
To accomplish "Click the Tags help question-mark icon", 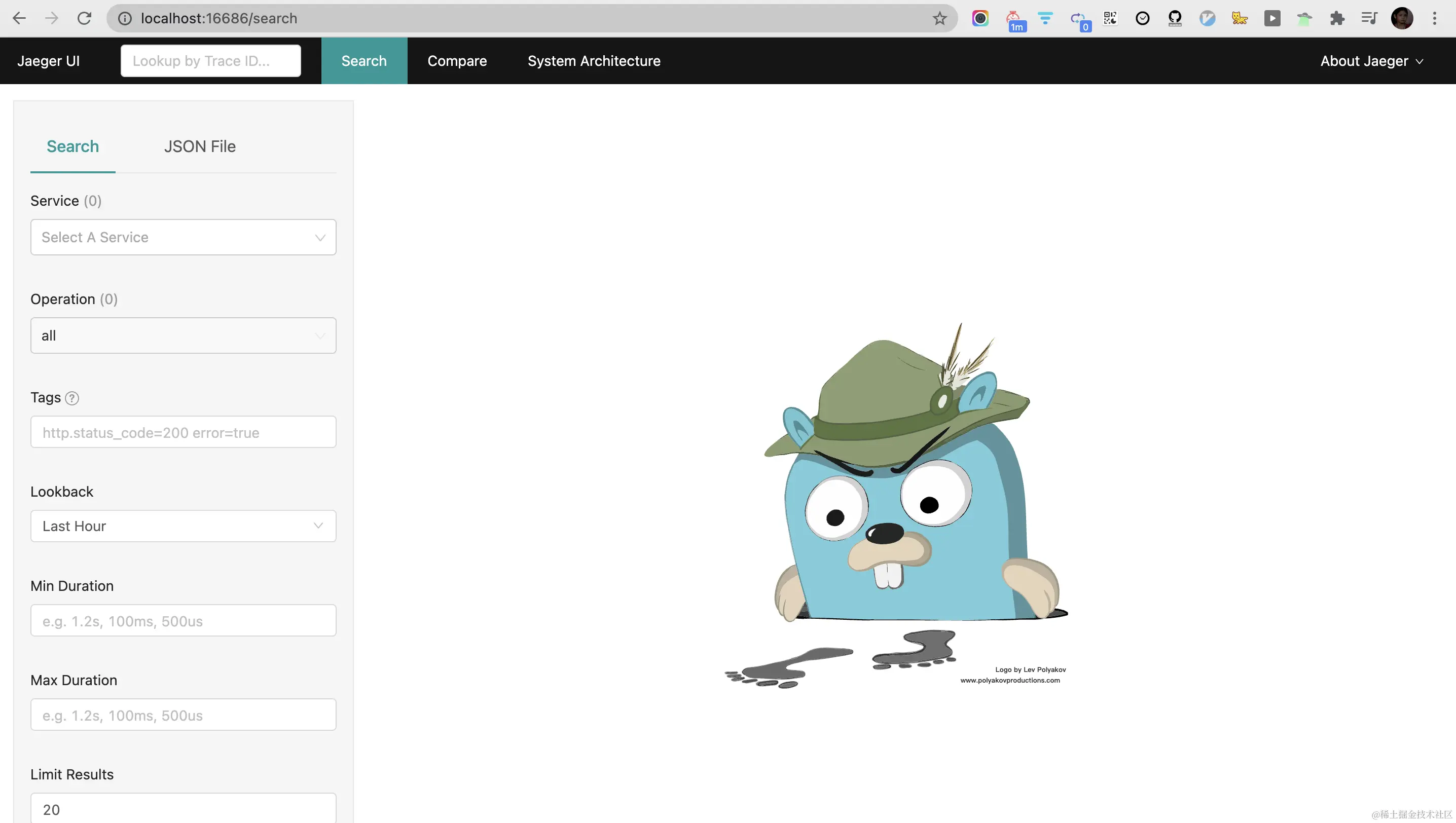I will tap(72, 398).
